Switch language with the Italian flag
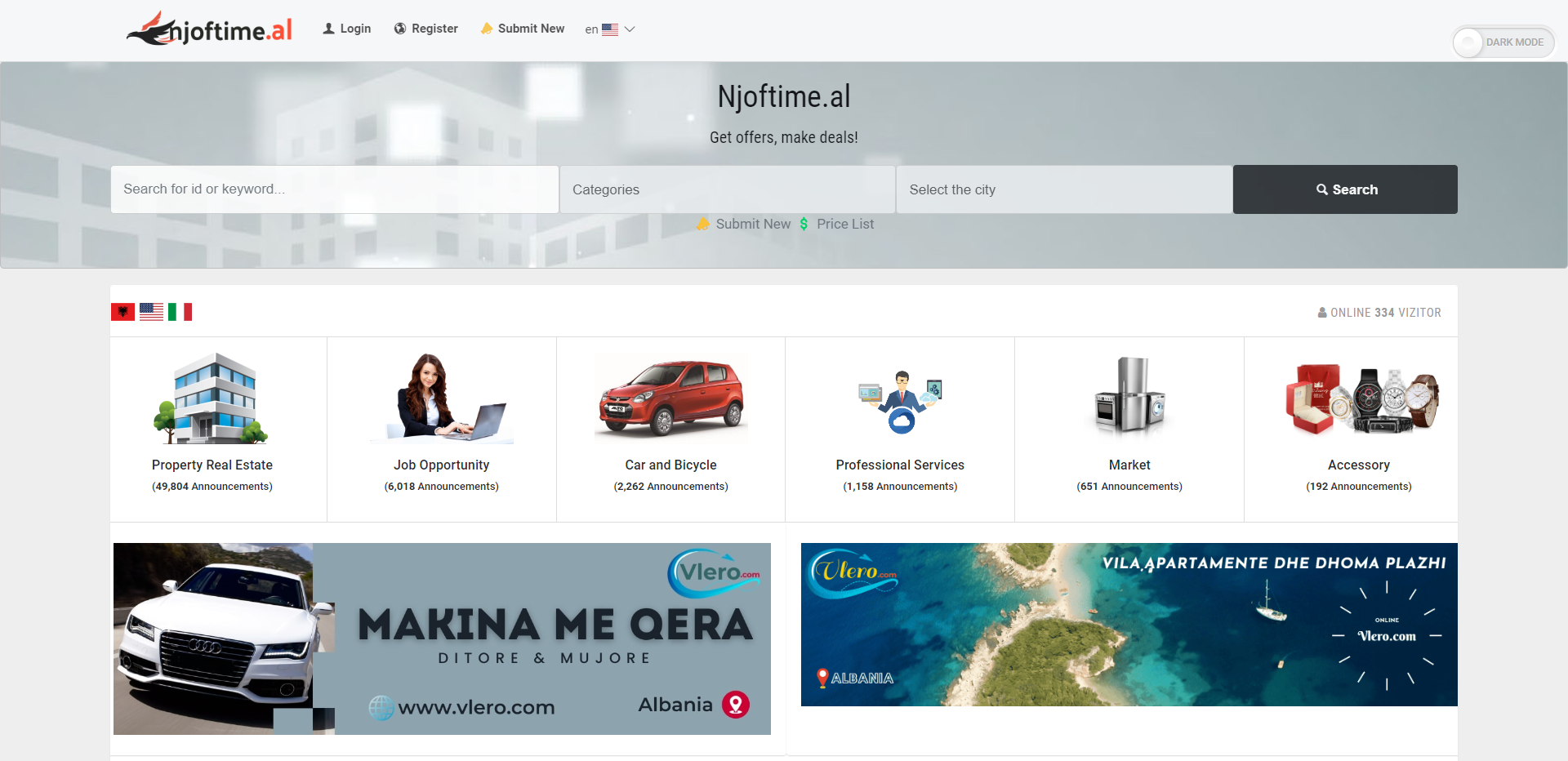The width and height of the screenshot is (1568, 761). 180,312
